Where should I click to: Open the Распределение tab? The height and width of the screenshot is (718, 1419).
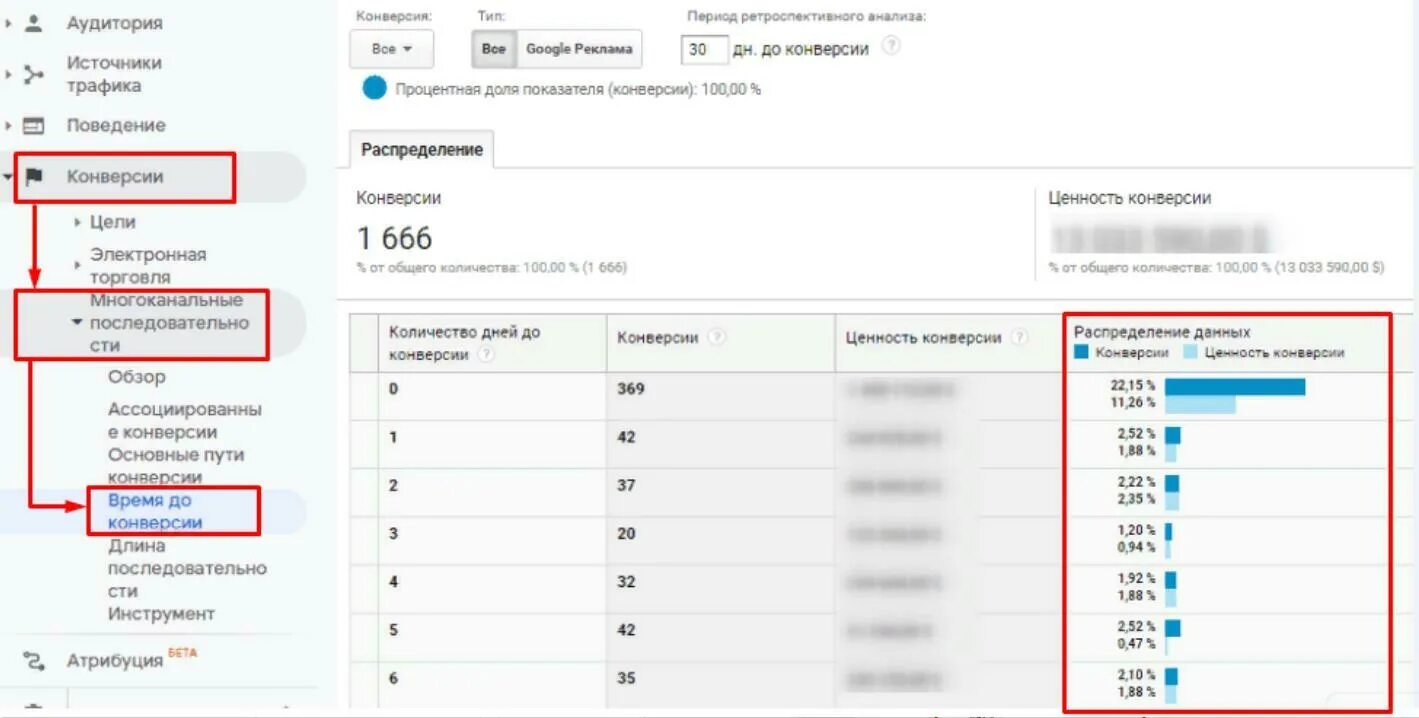[422, 149]
